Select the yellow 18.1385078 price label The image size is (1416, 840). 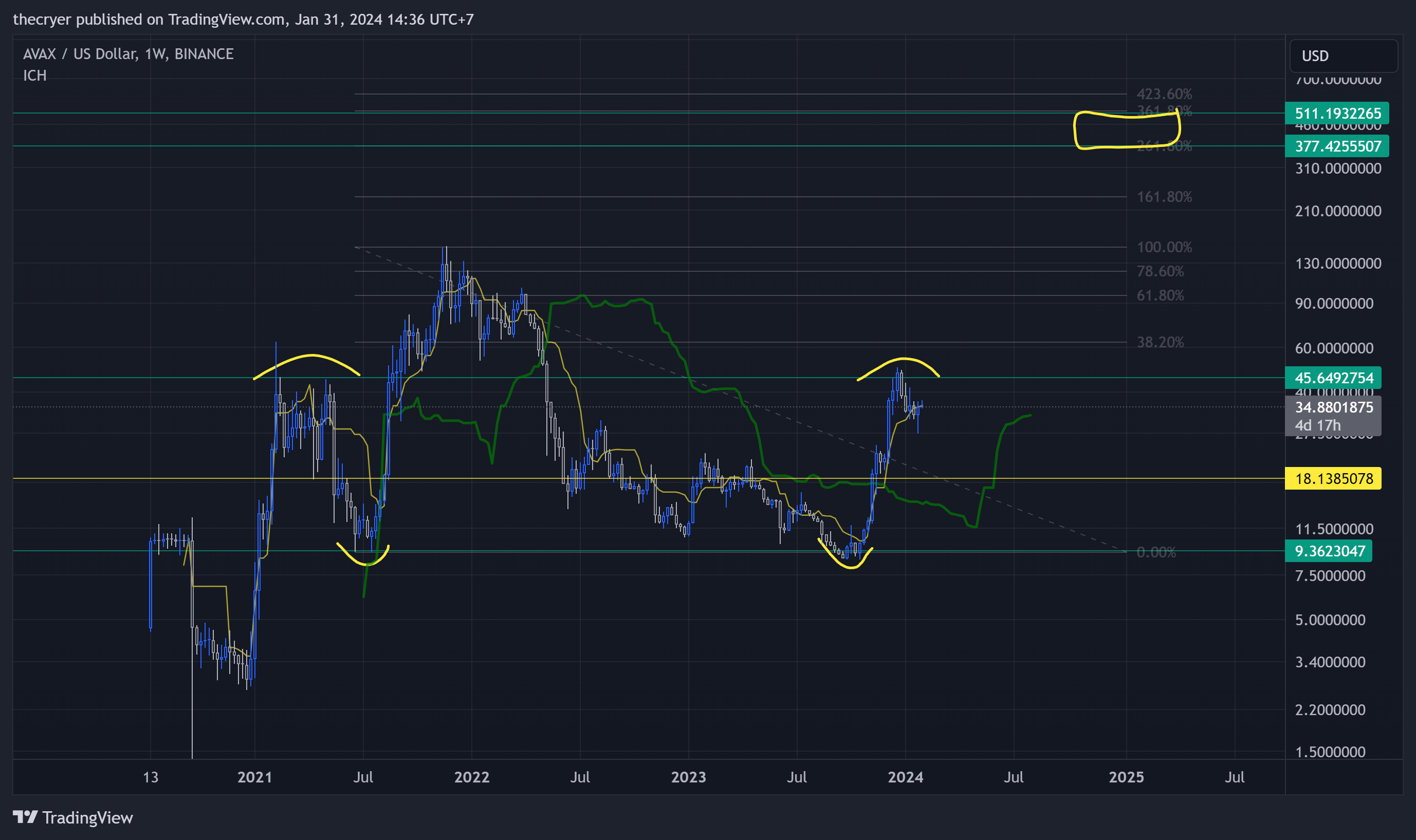[1333, 478]
